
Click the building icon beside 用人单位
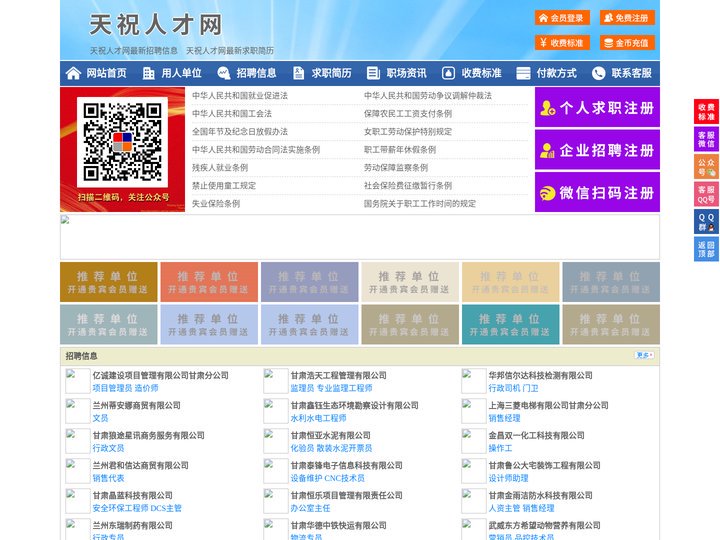148,73
